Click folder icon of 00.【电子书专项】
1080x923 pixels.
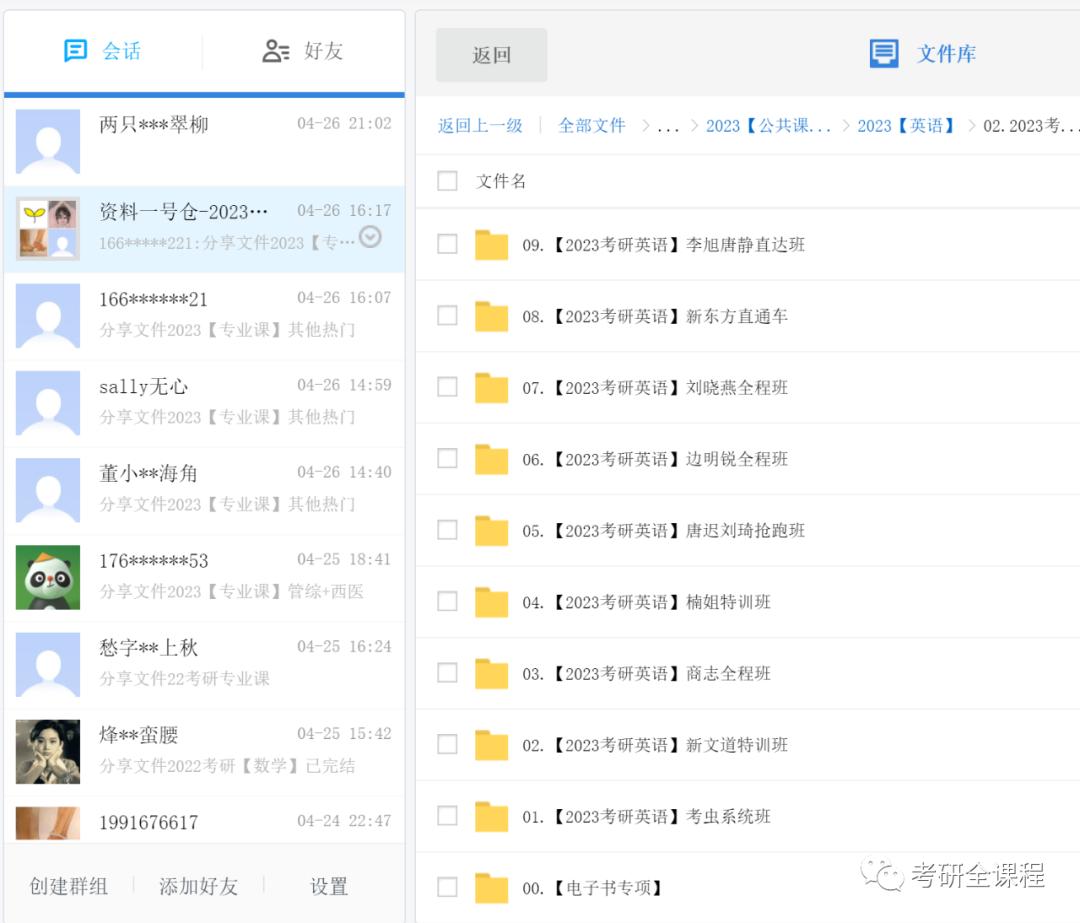491,888
